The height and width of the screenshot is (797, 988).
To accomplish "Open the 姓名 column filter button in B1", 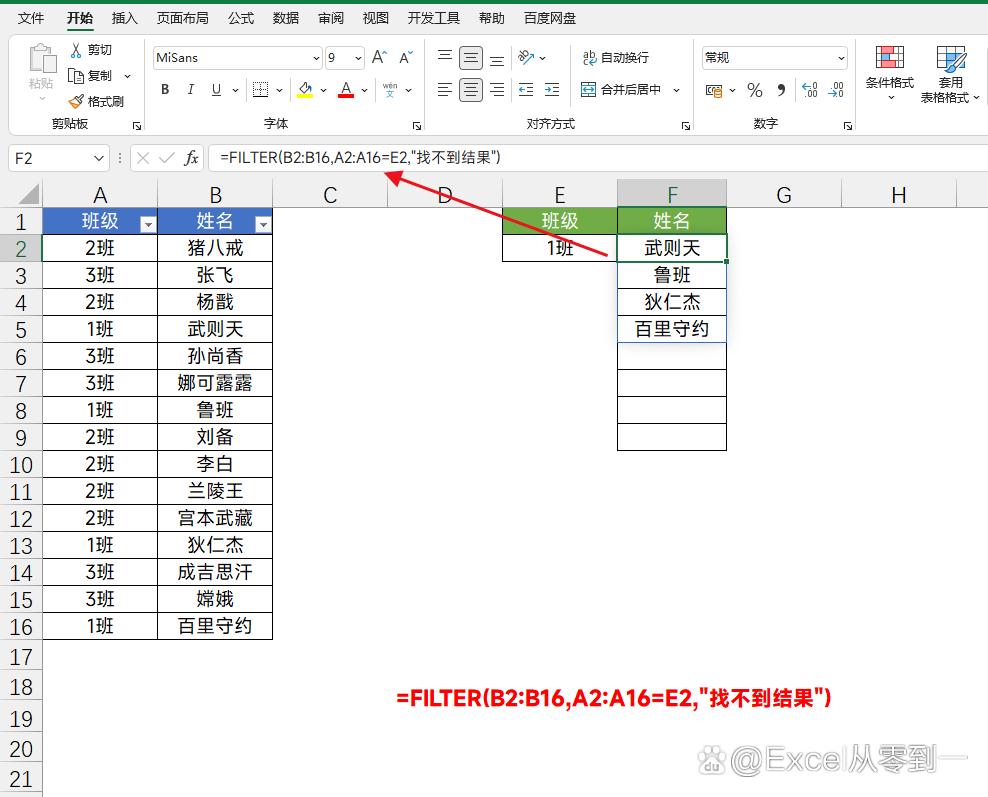I will [x=263, y=224].
